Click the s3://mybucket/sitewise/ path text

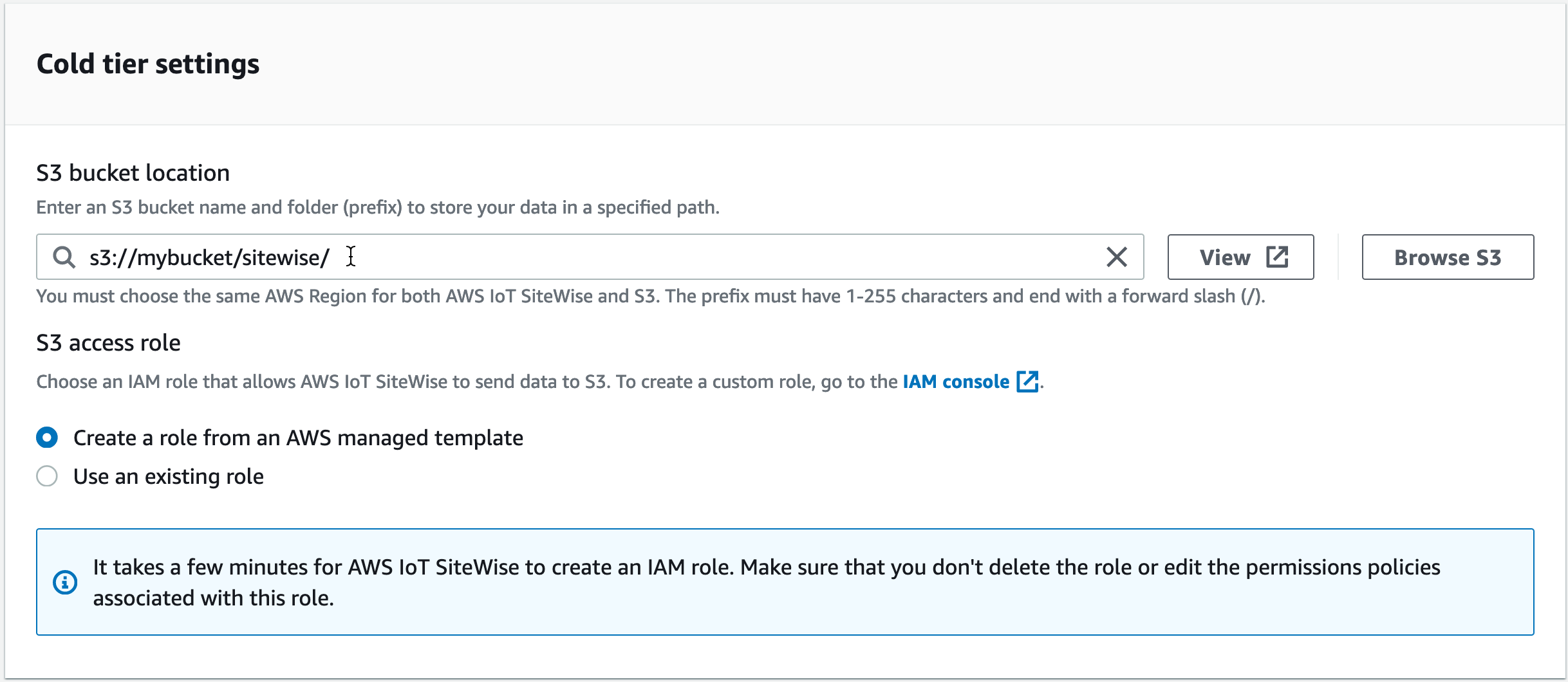pyautogui.click(x=209, y=256)
